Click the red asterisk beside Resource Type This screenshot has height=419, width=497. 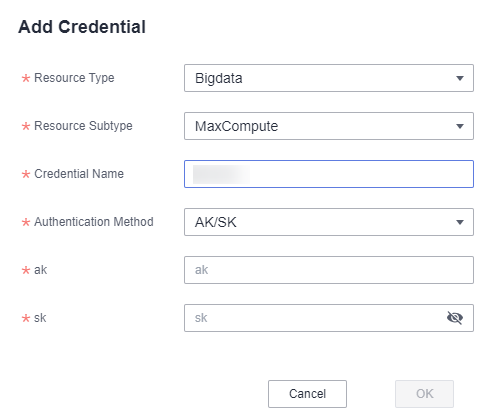(26, 79)
